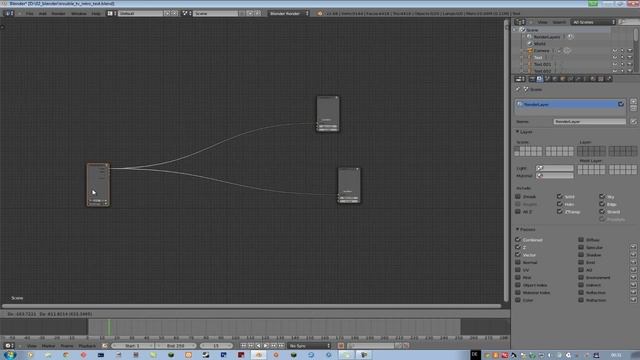Open the Blender Render engine dropdown

[x=289, y=13]
